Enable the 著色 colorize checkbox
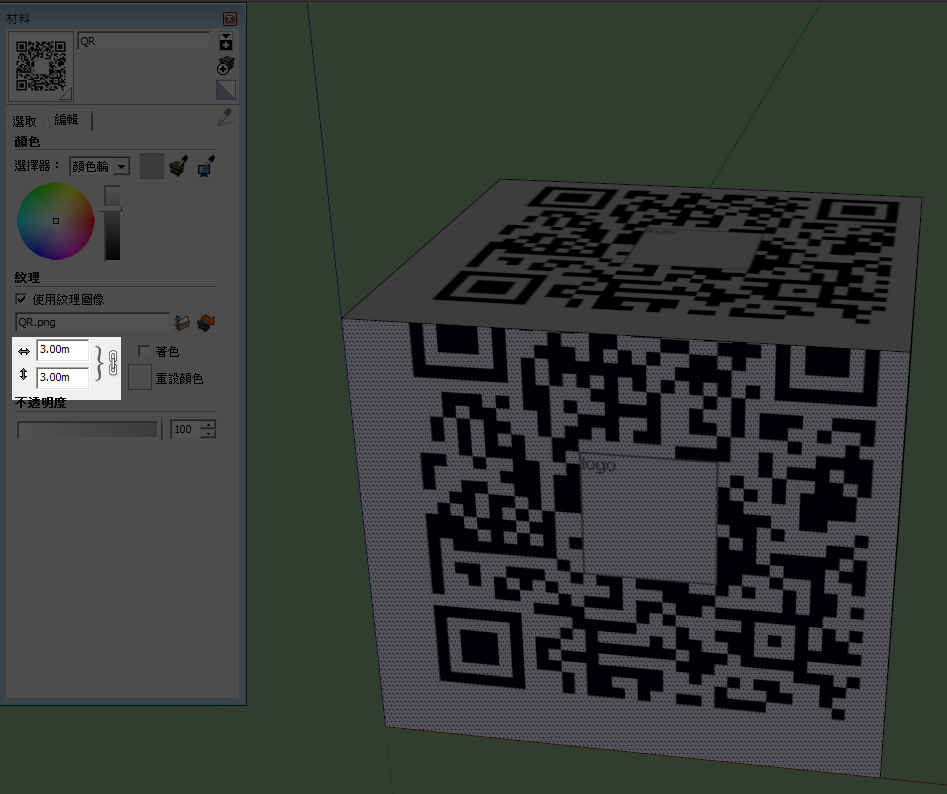Screen dimensions: 947x794 [x=144, y=351]
